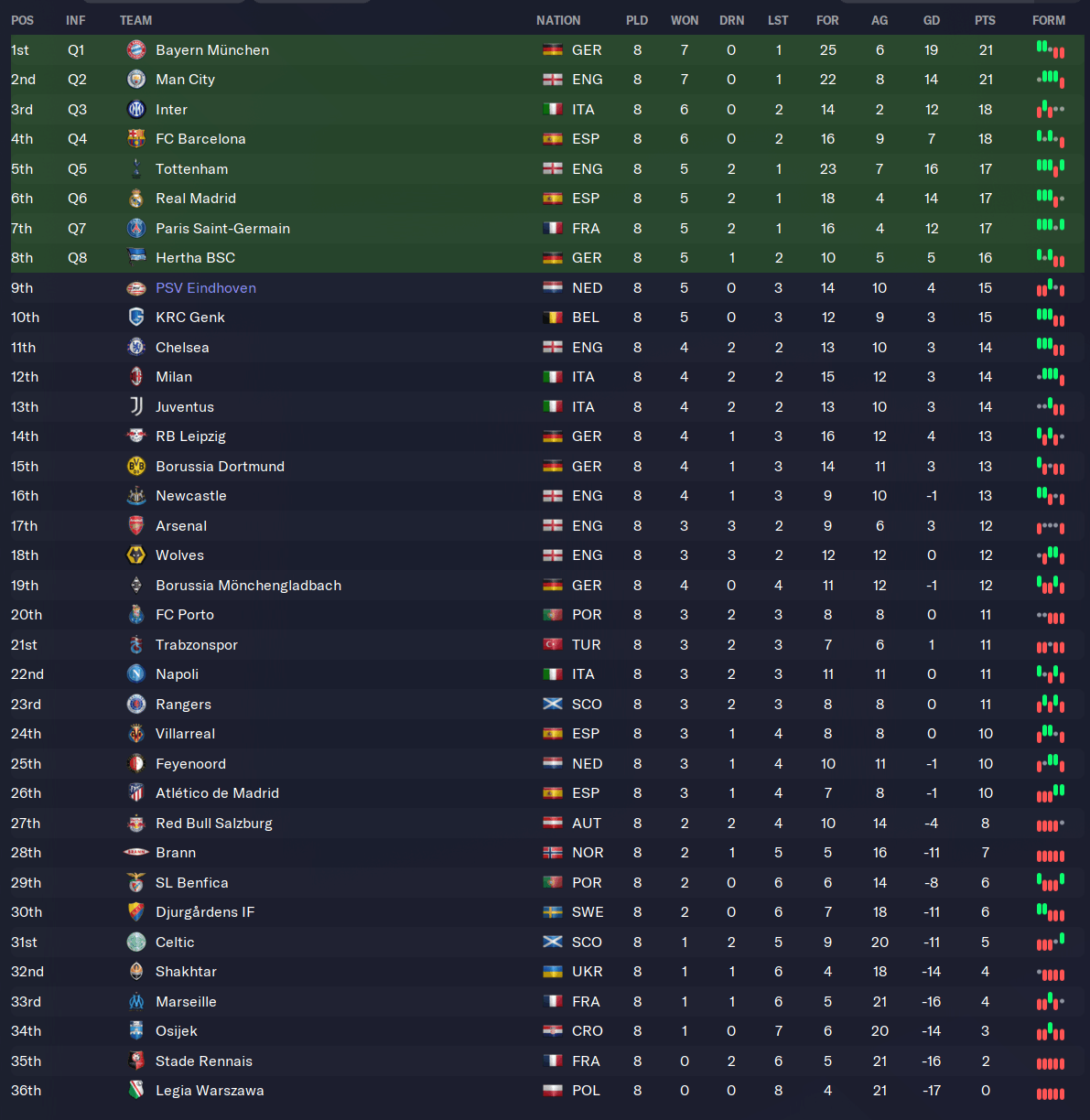Click the Borussia Dortmund badge
This screenshot has height=1120, width=1090.
coord(136,467)
